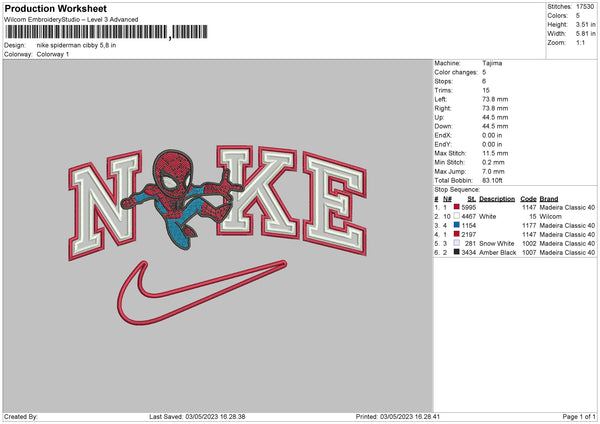
Task: Click the Colors value 5
Action: pos(578,16)
